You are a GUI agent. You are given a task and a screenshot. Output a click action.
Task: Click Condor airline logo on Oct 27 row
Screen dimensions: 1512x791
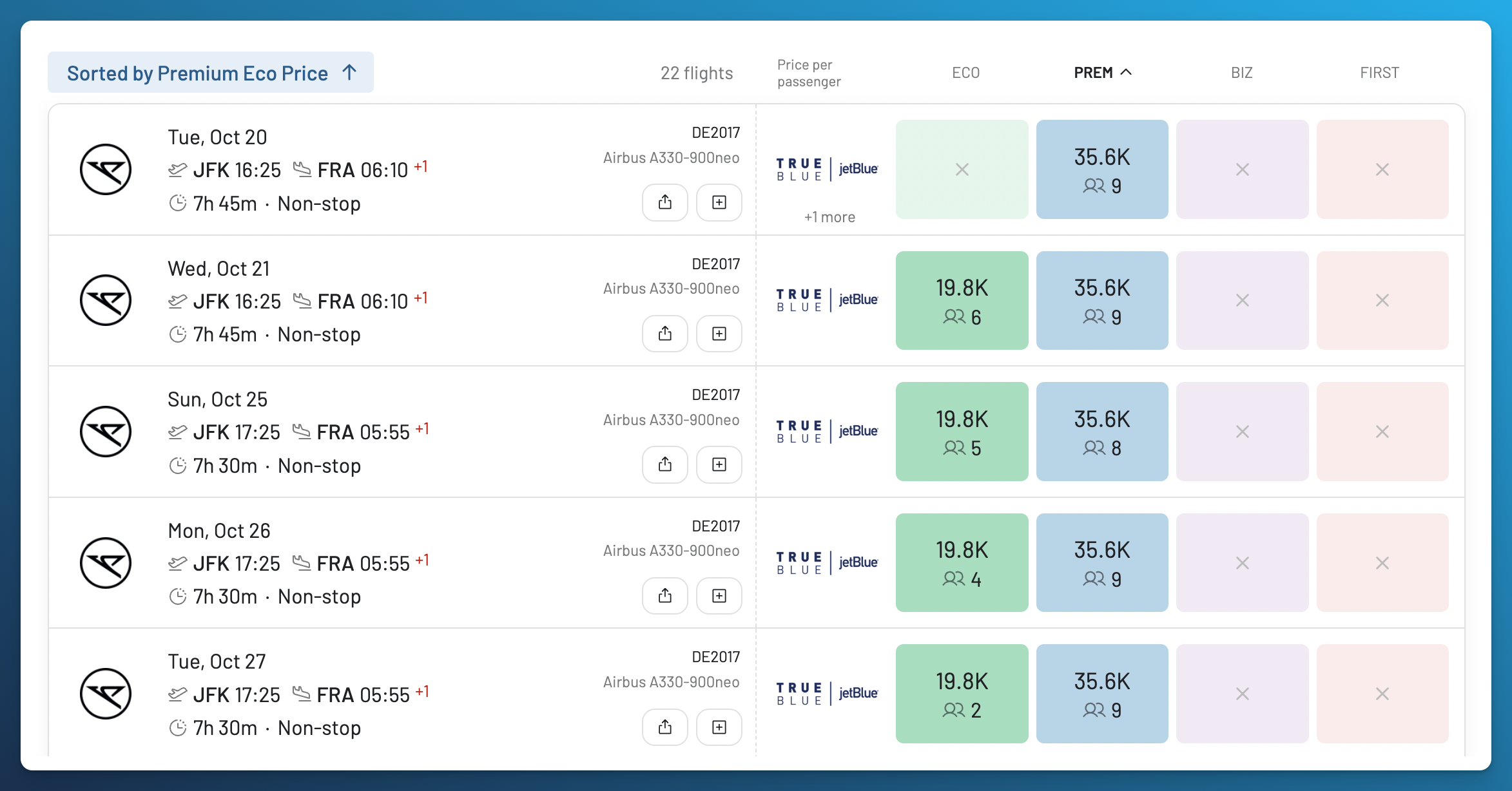[x=106, y=694]
